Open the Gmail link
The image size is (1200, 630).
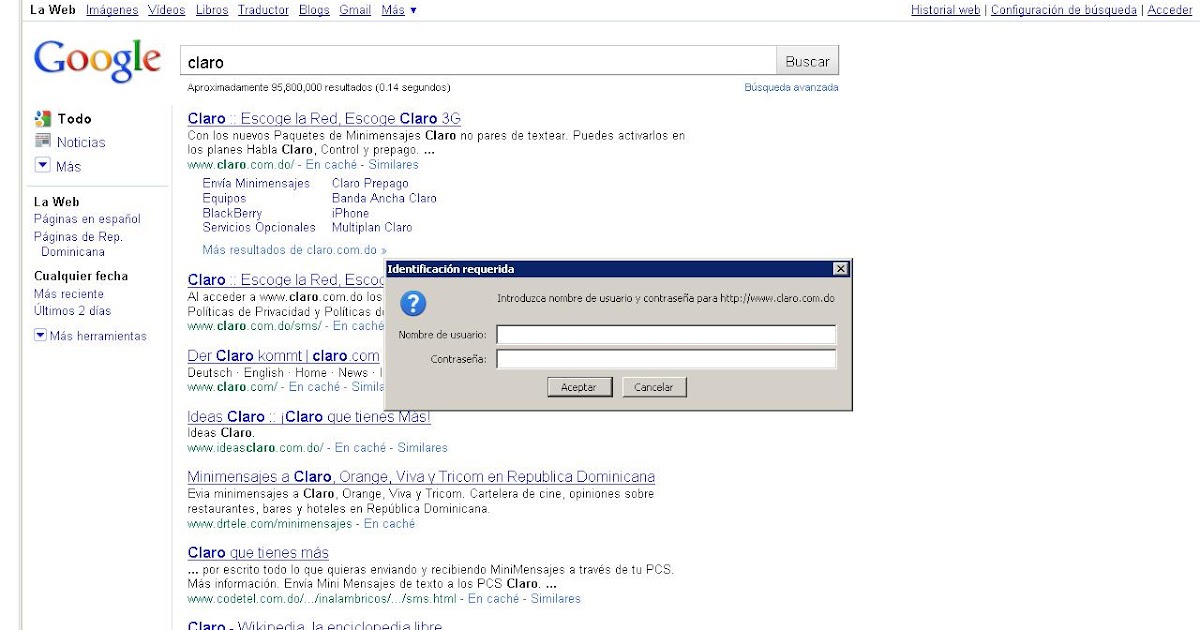355,10
